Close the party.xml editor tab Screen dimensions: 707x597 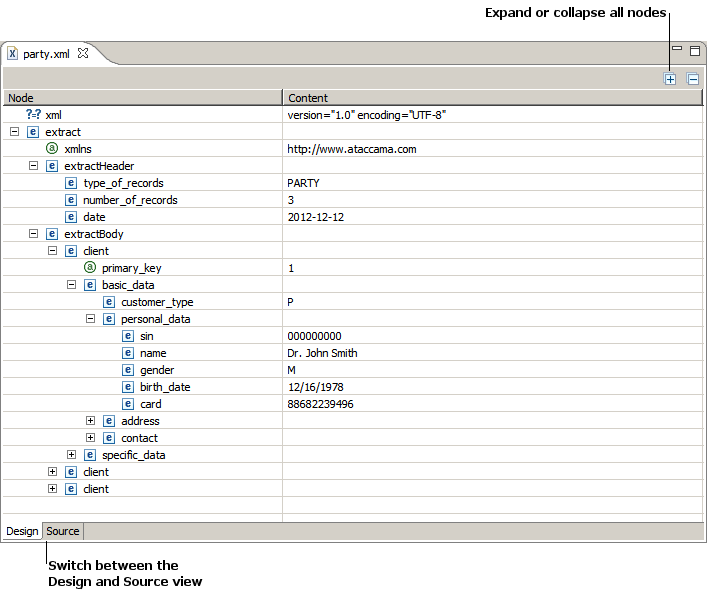tap(83, 54)
